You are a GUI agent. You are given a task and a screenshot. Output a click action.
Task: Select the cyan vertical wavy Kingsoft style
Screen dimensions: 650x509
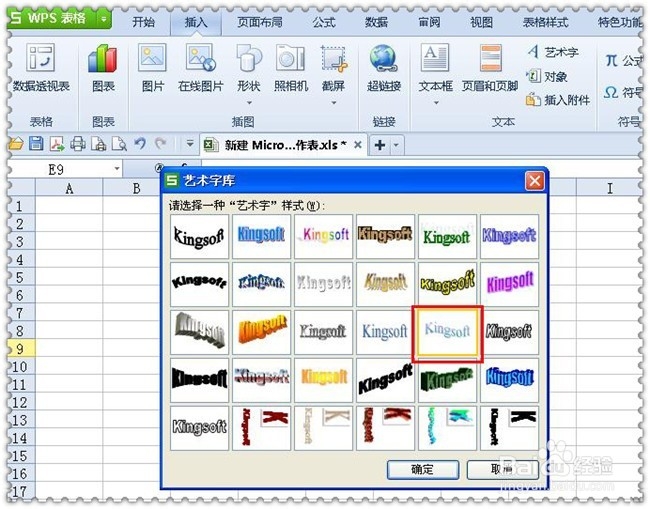click(447, 428)
